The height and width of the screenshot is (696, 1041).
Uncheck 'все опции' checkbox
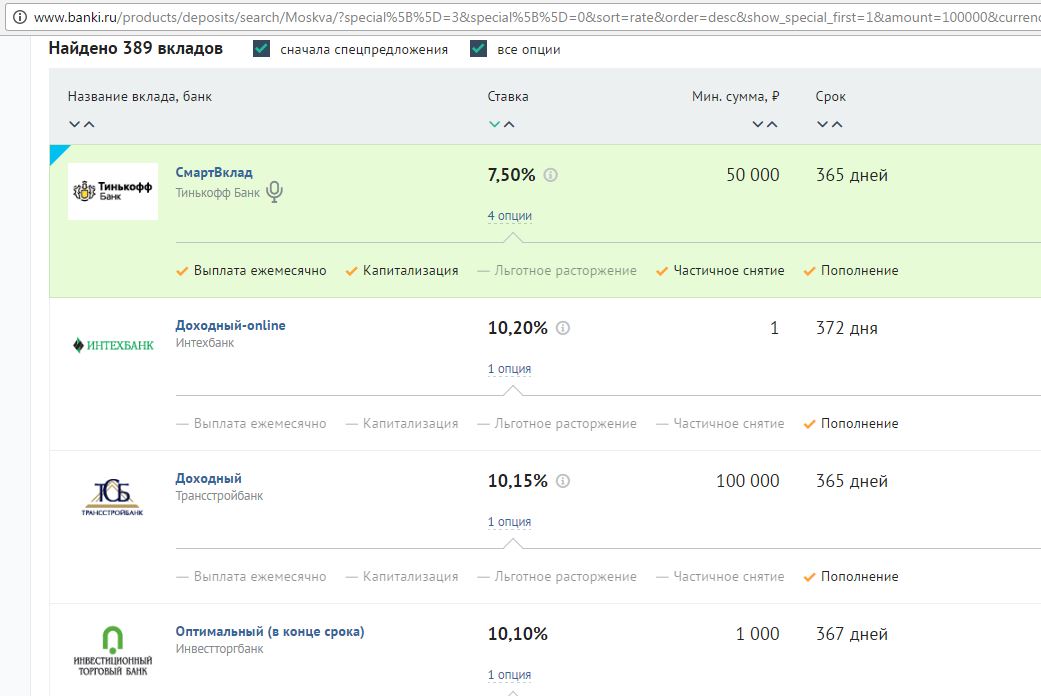pos(479,48)
